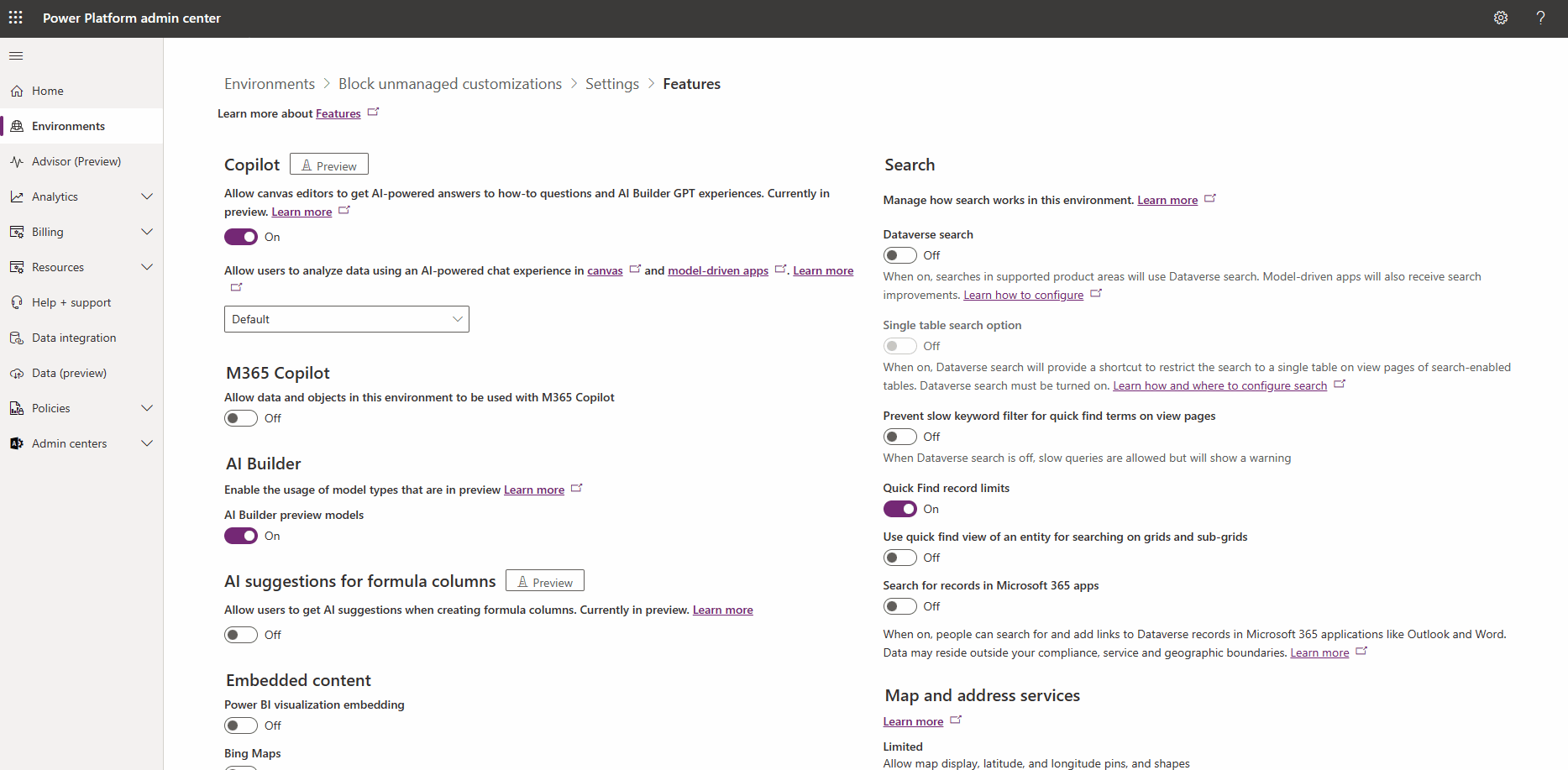The height and width of the screenshot is (770, 1568).
Task: Select Environments in the left navigation
Action: coord(68,126)
